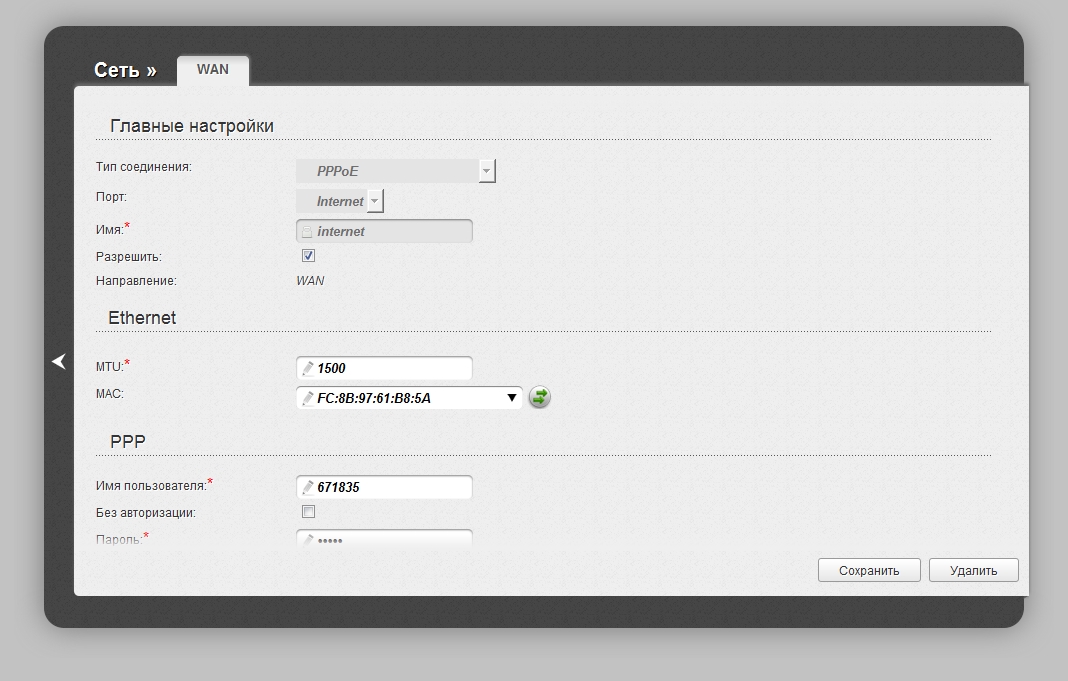
Task: Click the left arrow to show the side menu
Action: click(x=59, y=362)
